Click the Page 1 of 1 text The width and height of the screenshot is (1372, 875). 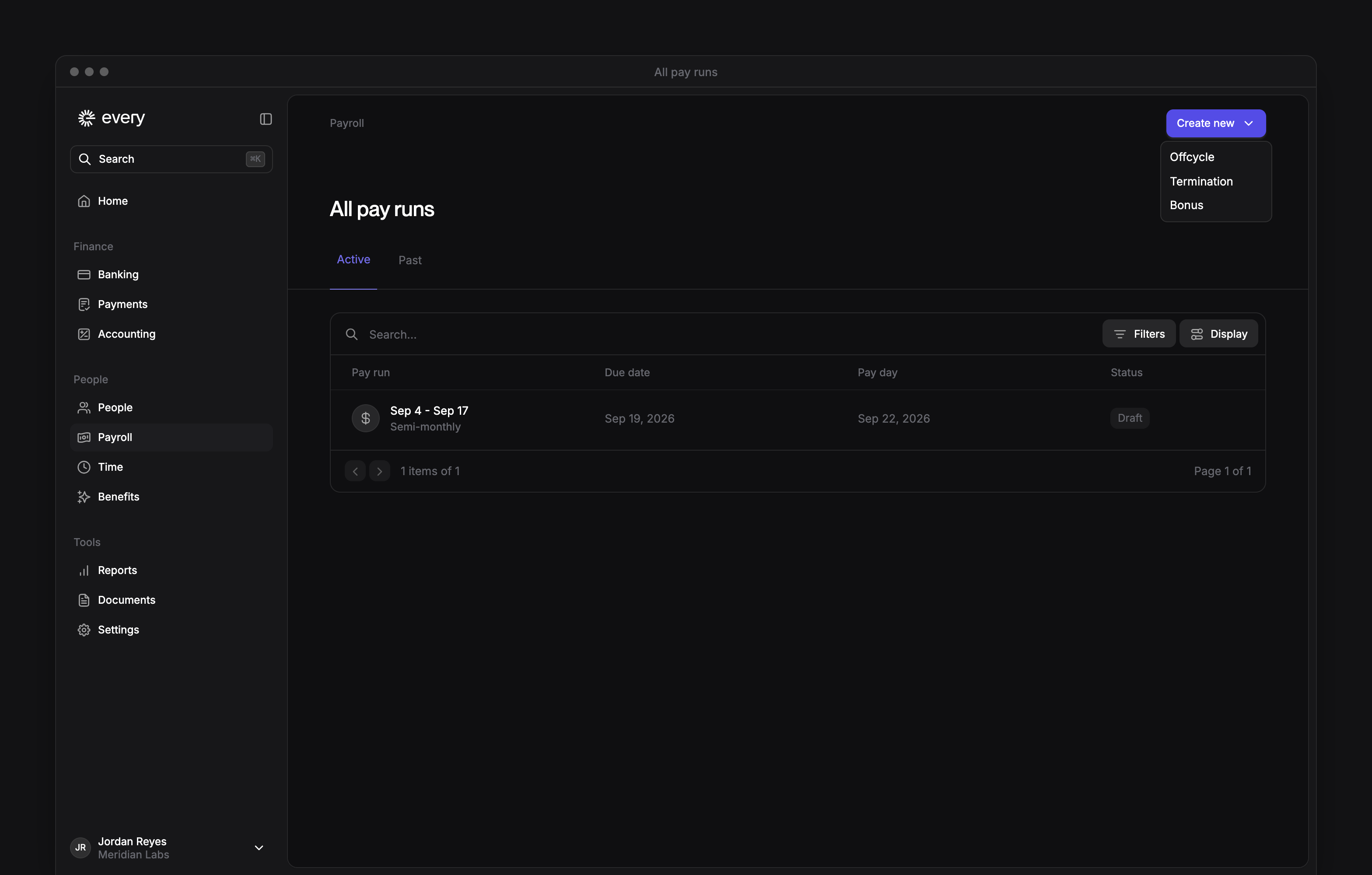pos(1222,471)
